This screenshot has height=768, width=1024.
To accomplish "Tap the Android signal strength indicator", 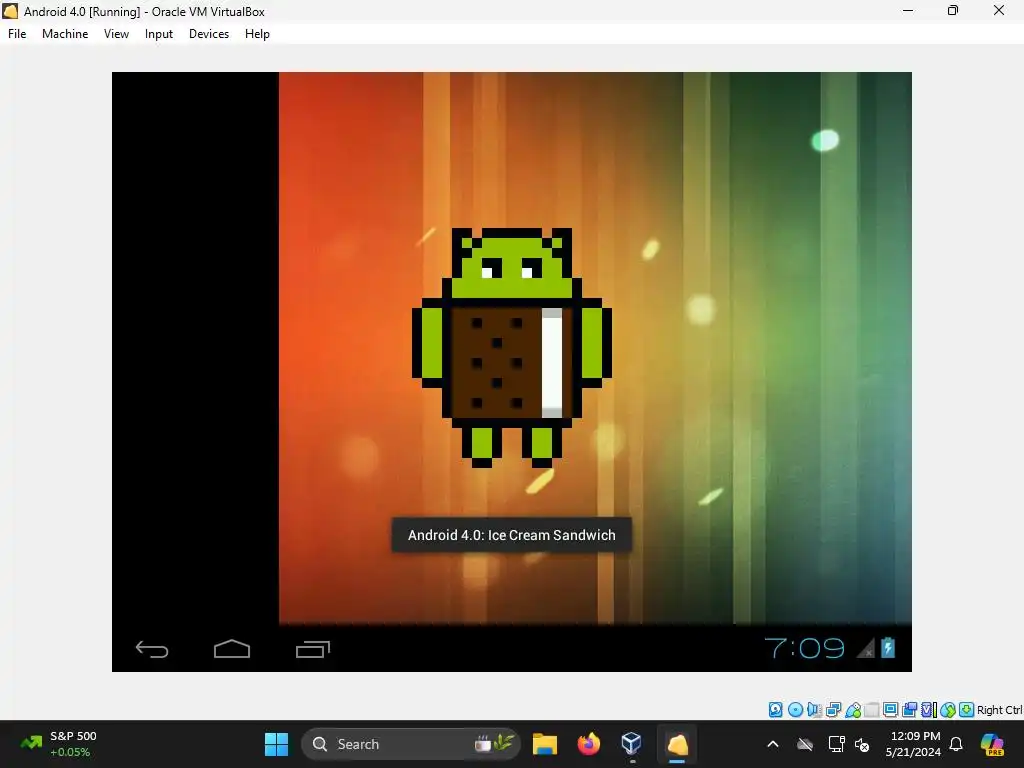I will (x=866, y=648).
